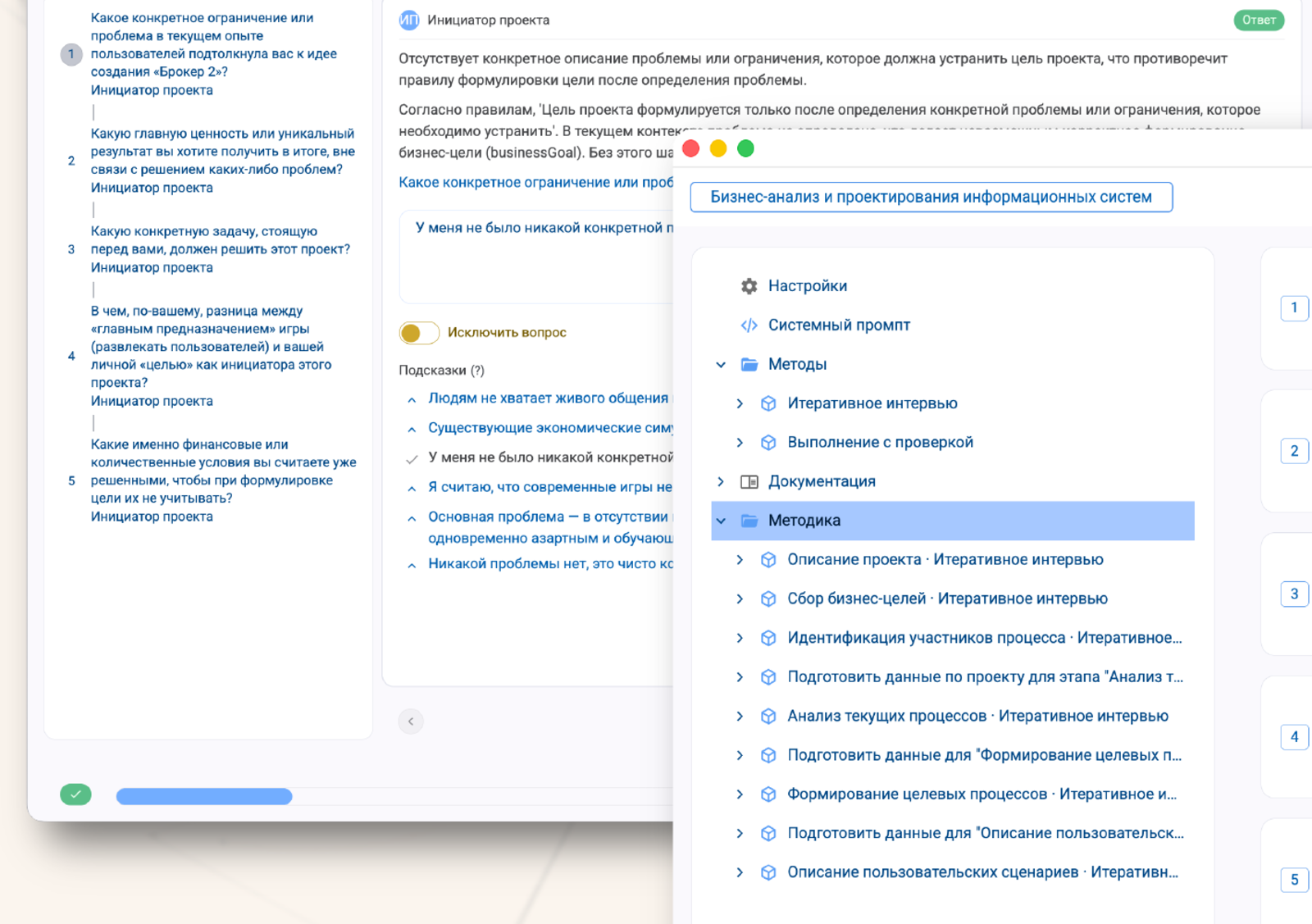Select hint "Никакой проблемы нет"

point(550,564)
